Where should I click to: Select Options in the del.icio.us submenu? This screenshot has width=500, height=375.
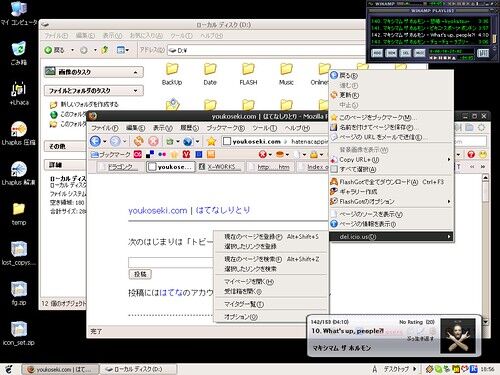point(271,317)
